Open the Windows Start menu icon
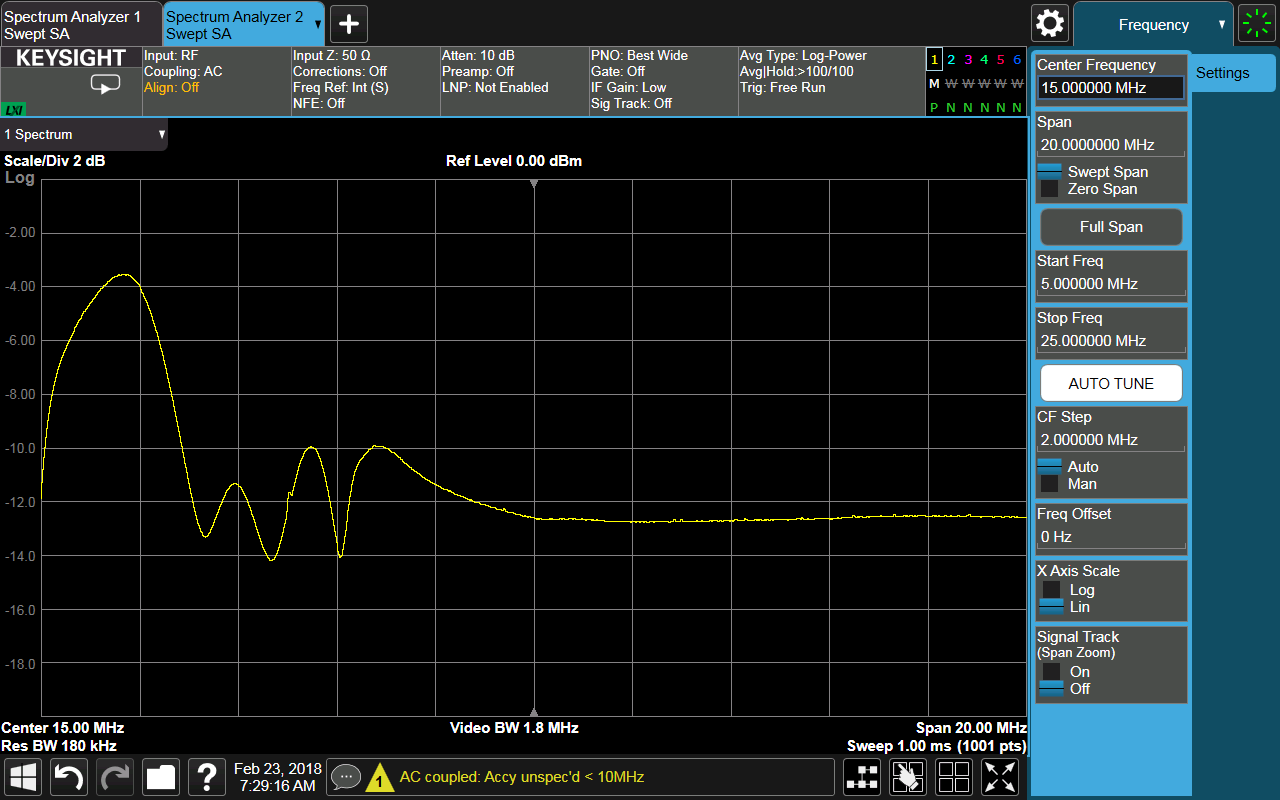The width and height of the screenshot is (1280, 800). pos(24,777)
